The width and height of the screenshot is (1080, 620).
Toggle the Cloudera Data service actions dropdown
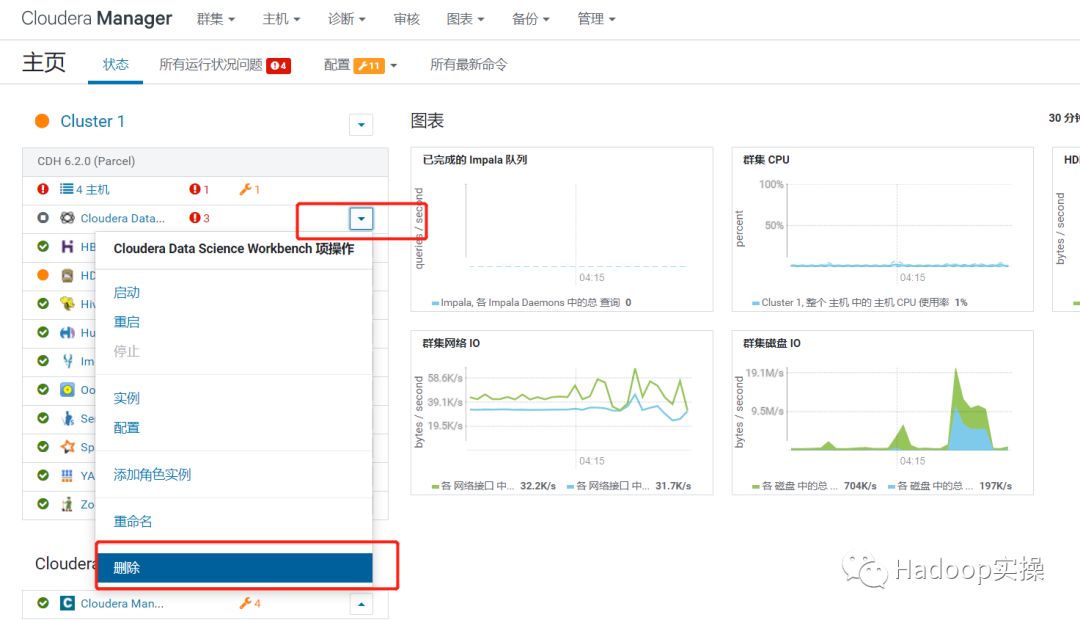tap(361, 218)
